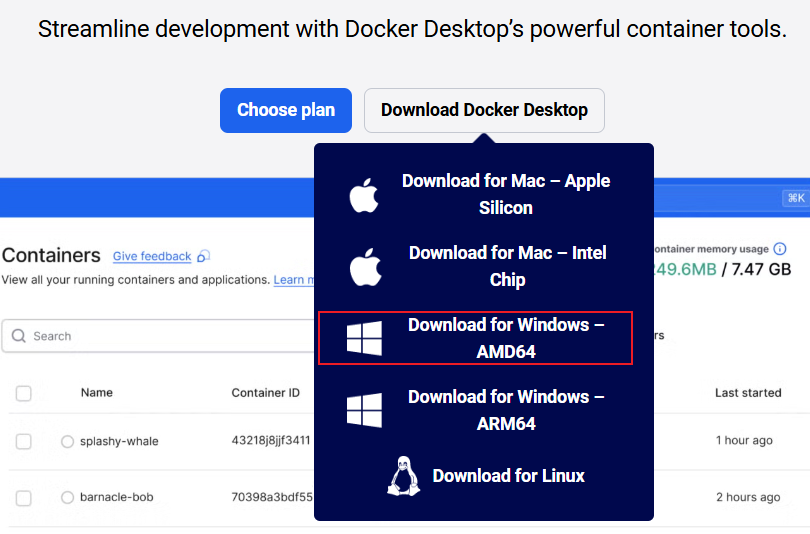
Task: Click the Windows logo next to ARM64 download
Action: point(364,410)
